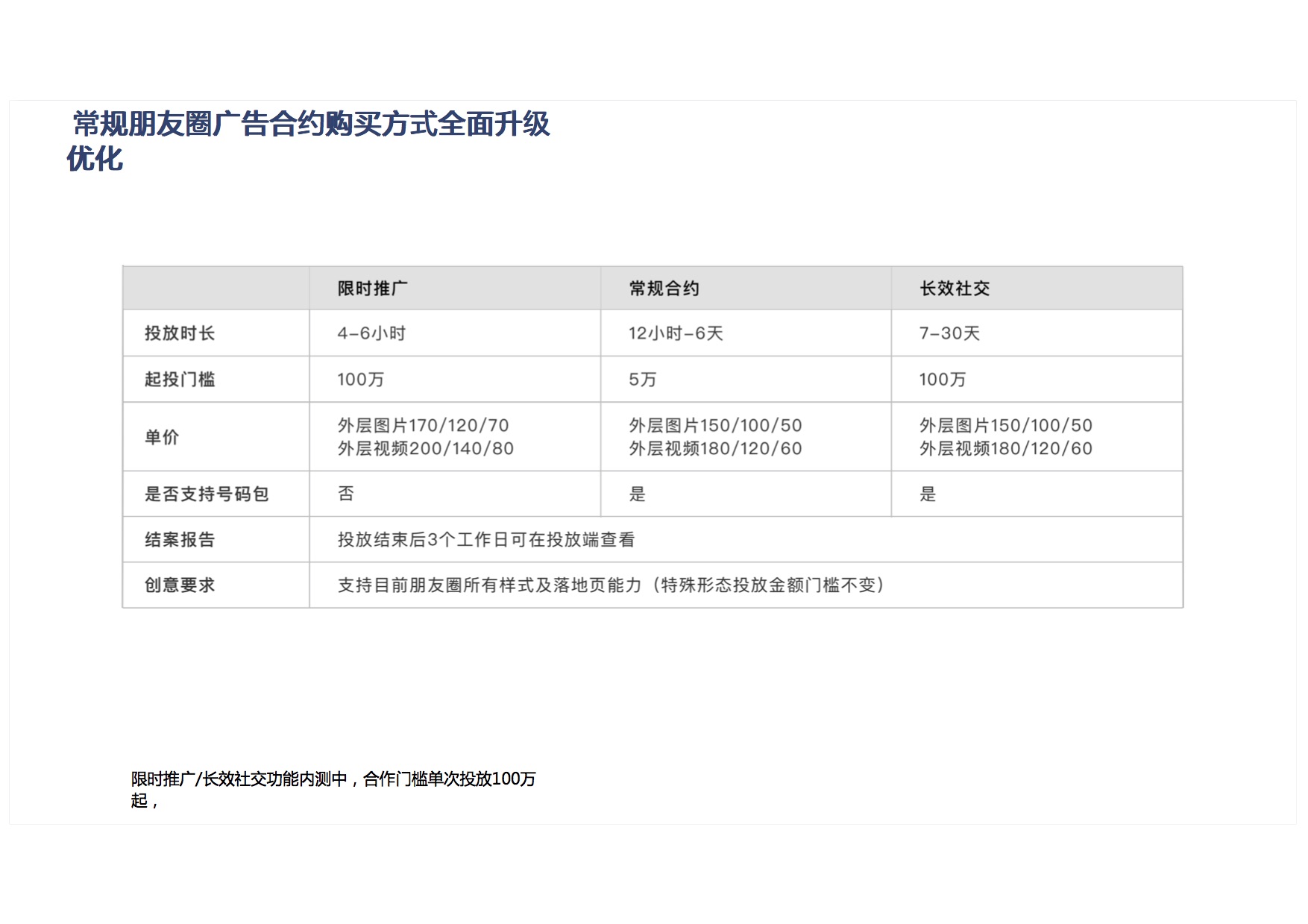Select the 12小时-6天 duration cell
This screenshot has height=924, width=1308.
coord(676,333)
